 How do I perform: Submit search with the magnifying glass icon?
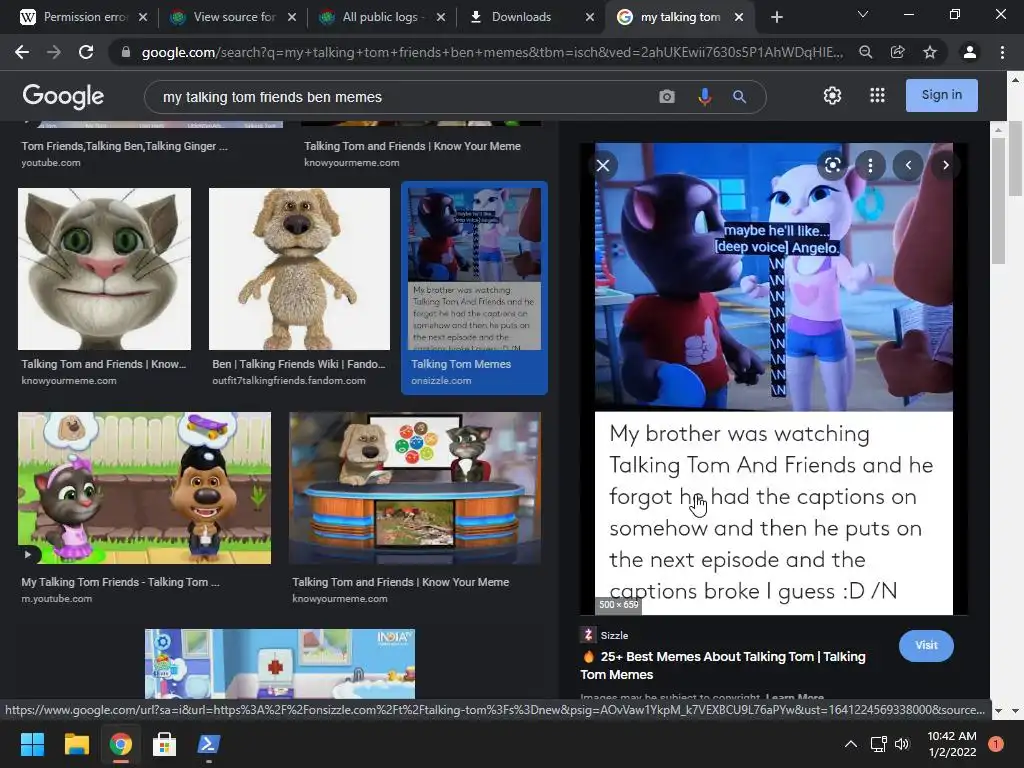pos(739,97)
